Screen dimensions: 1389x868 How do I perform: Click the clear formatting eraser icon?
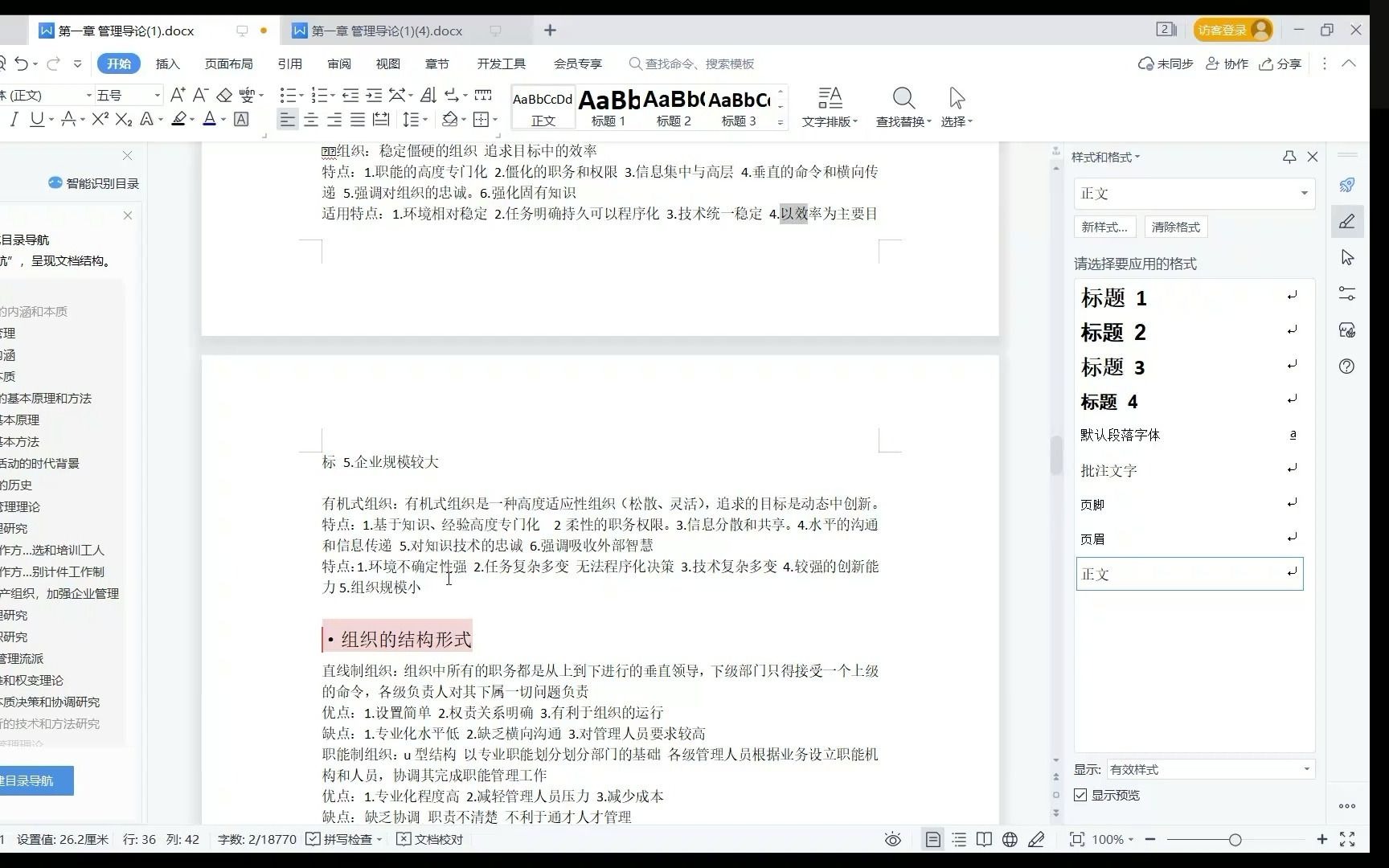tap(224, 95)
